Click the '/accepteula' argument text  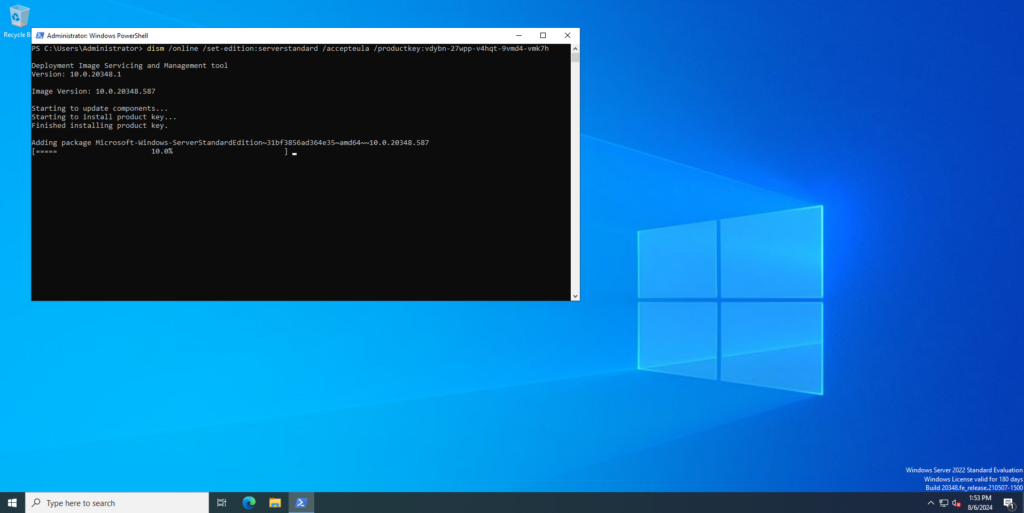click(345, 48)
